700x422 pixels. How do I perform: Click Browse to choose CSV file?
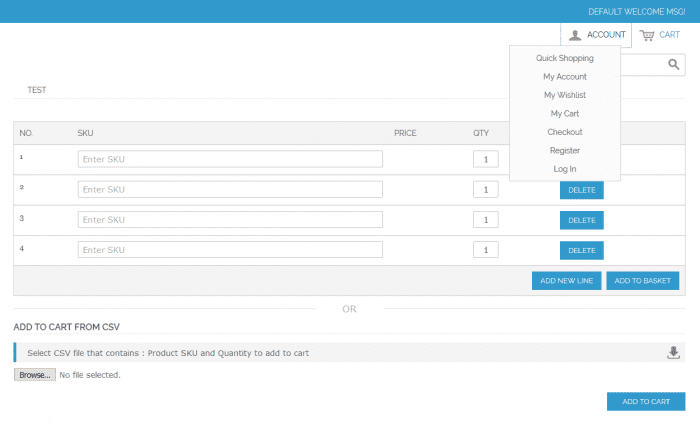pyautogui.click(x=34, y=375)
